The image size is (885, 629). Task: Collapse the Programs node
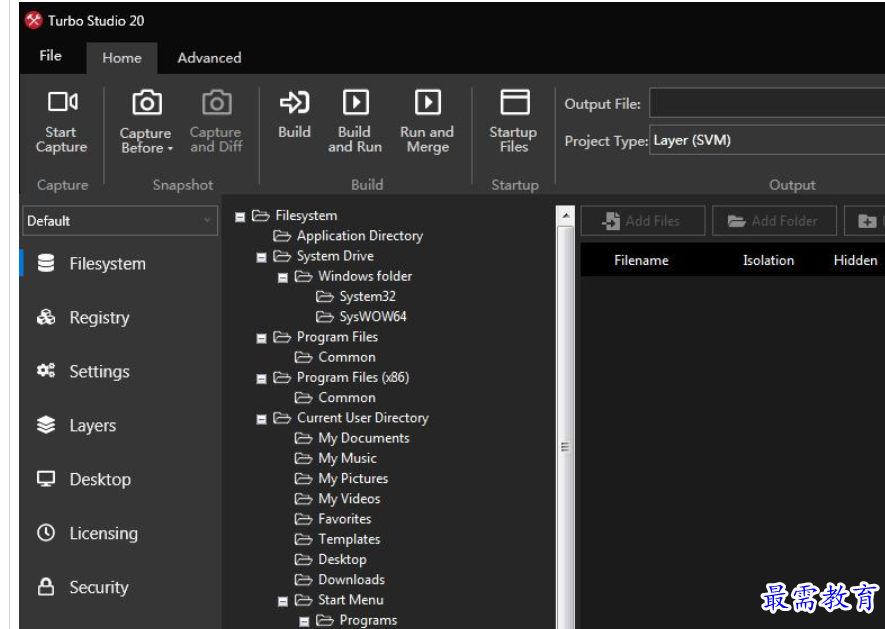[x=304, y=622]
